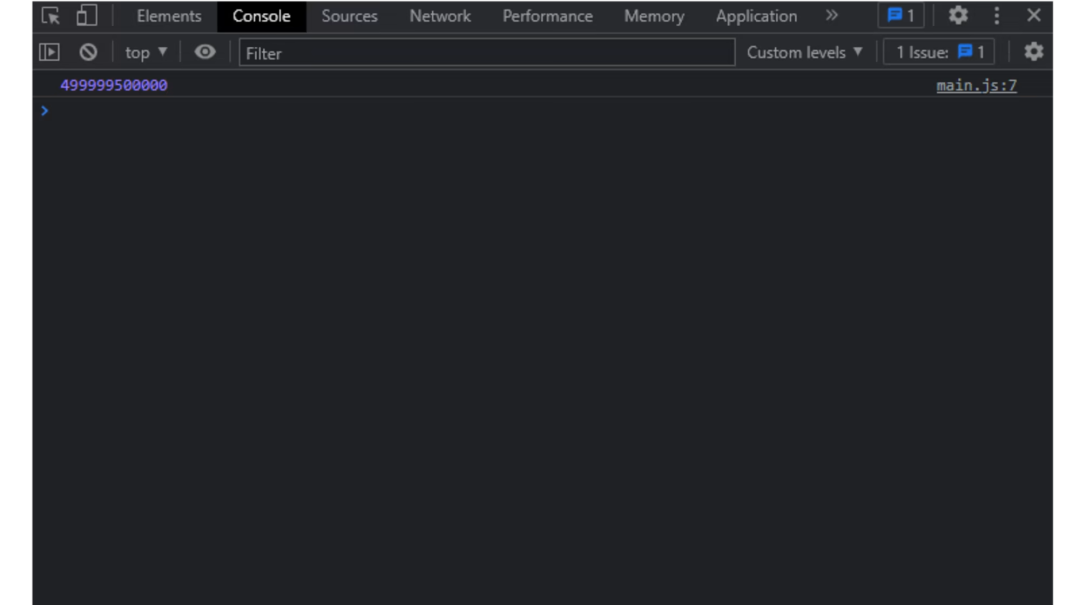Follow the main.js:7 source link
Image resolution: width=1080 pixels, height=605 pixels.
click(x=976, y=85)
